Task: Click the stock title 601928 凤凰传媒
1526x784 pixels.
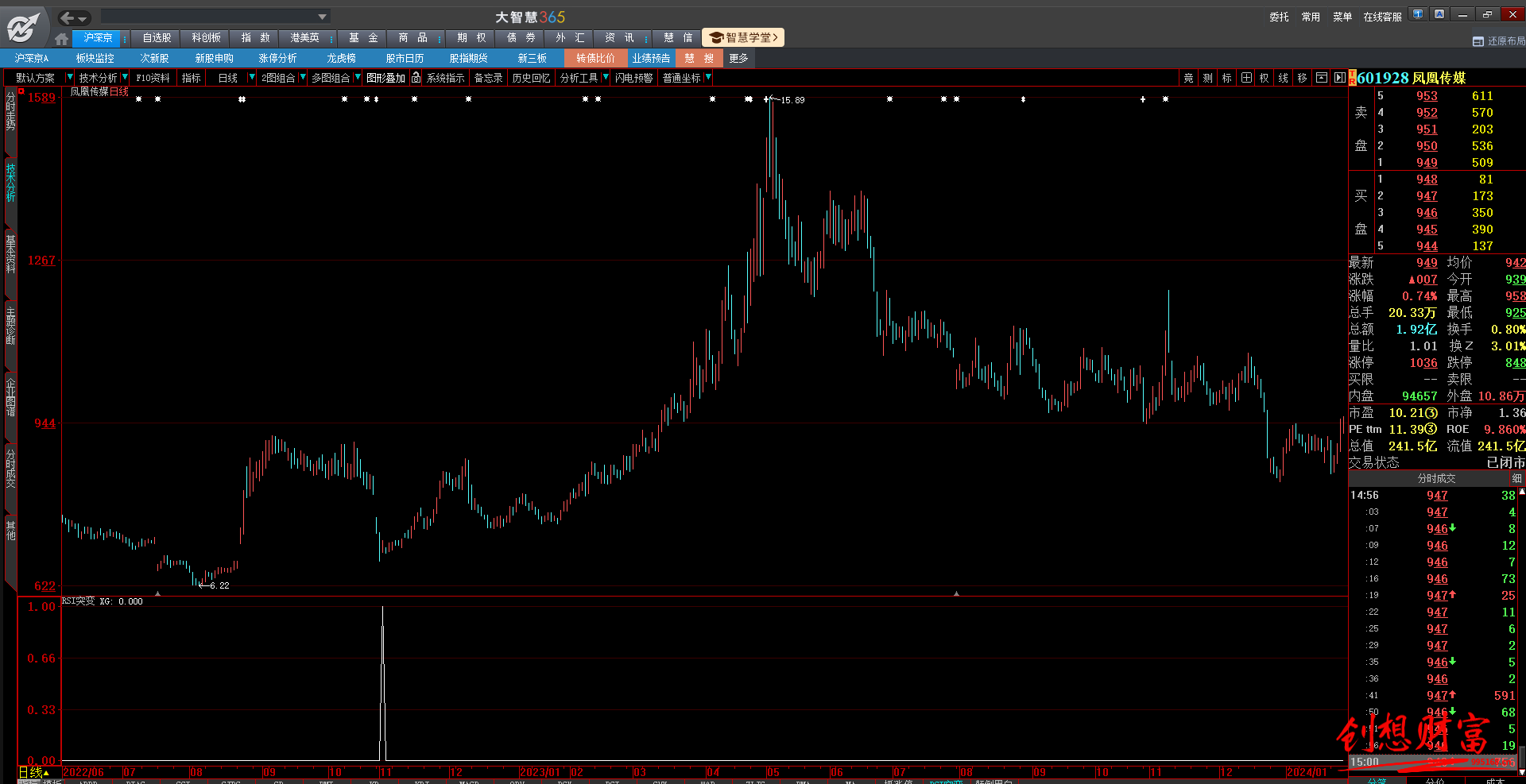Action: pos(1411,78)
